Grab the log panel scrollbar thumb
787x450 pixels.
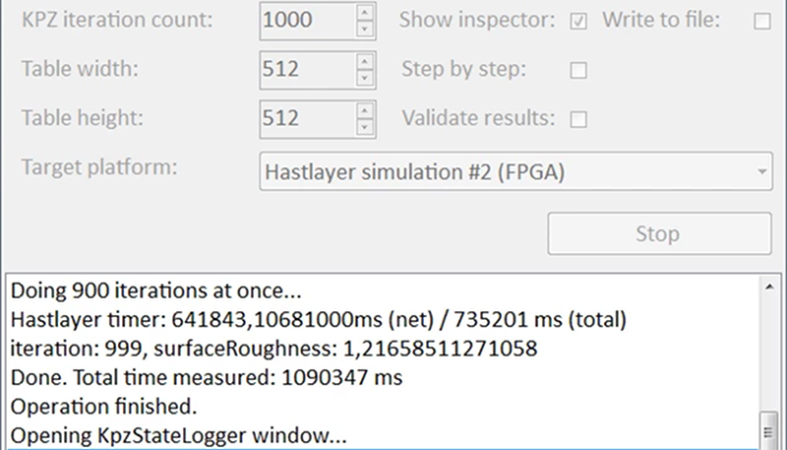[x=769, y=430]
